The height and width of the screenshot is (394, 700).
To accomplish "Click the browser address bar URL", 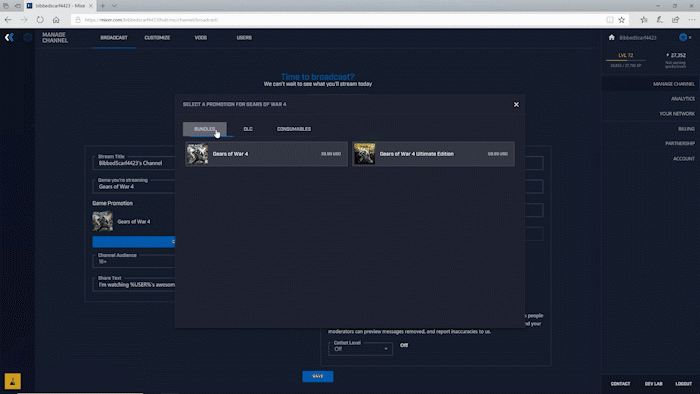I will pos(151,20).
